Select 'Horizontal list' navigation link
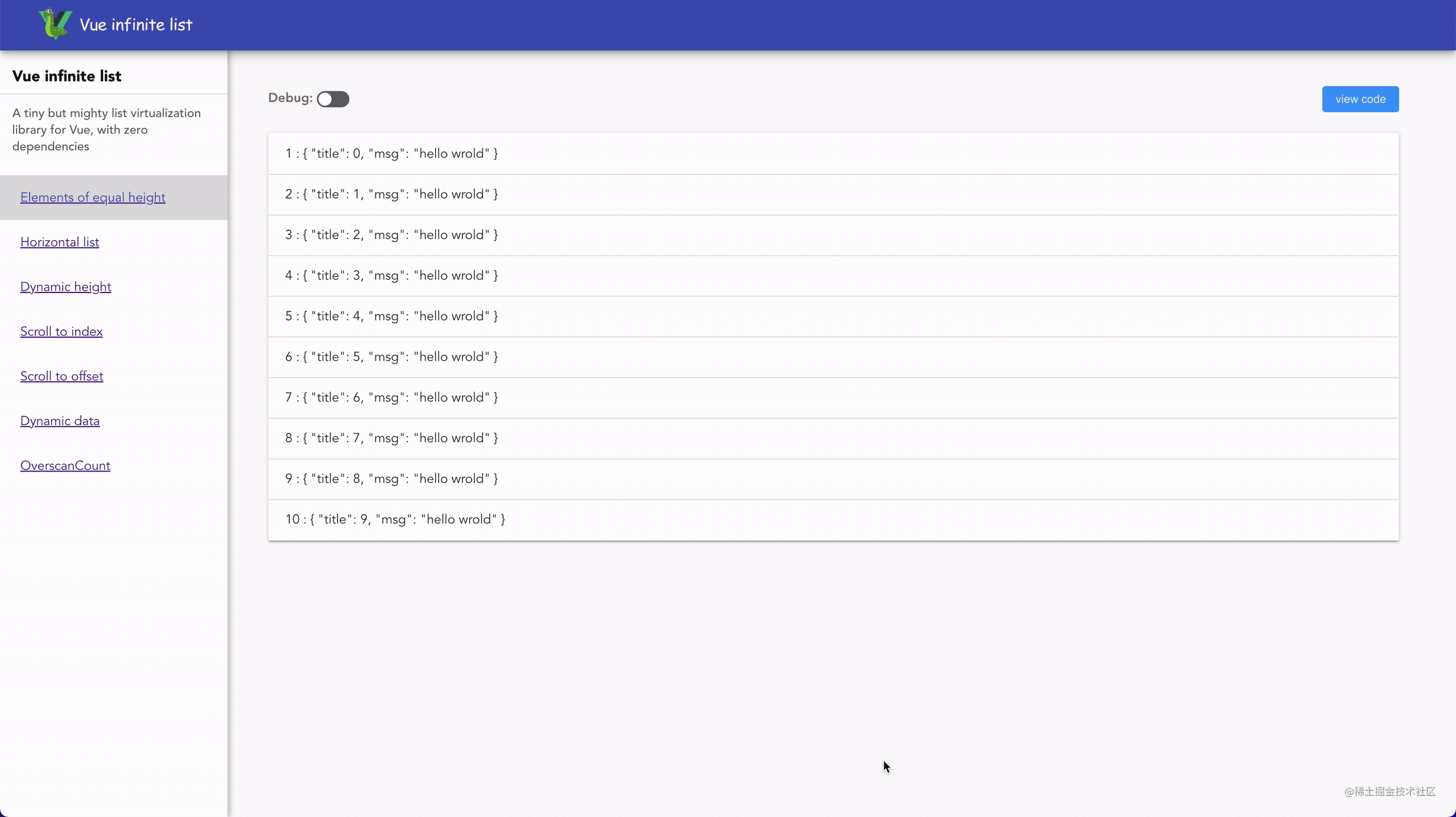Screen dimensions: 1456x817 (x=59, y=242)
